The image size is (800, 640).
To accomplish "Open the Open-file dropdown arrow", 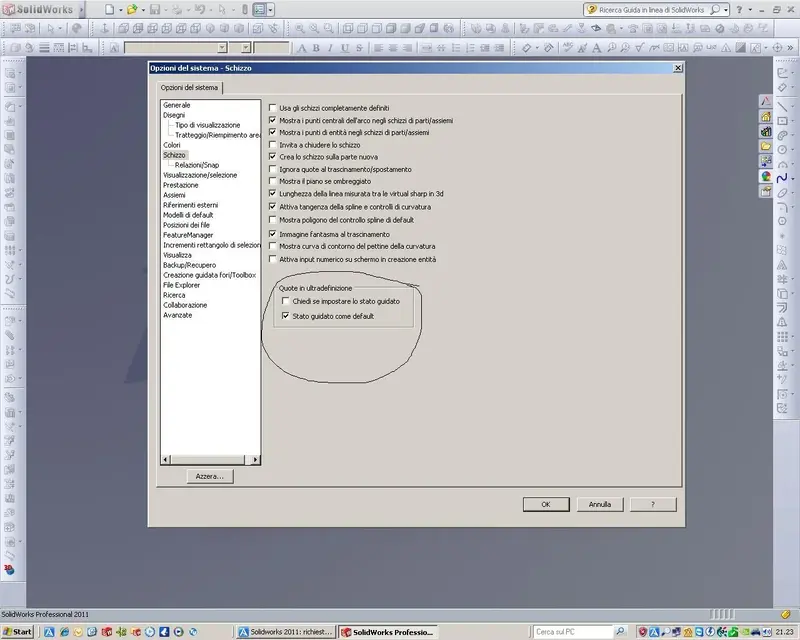I will (143, 10).
